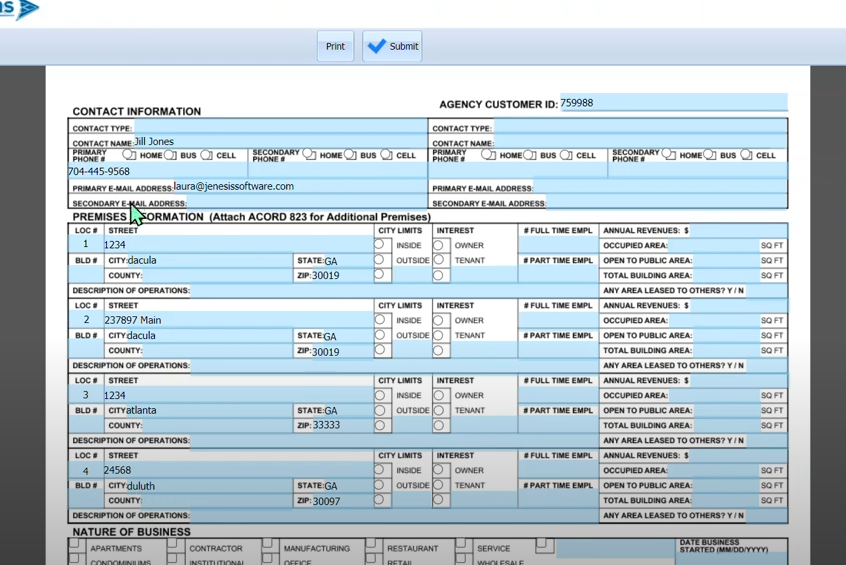Screen dimensions: 846x565
Task: Check the Apartments checkbox
Action: pos(74,543)
